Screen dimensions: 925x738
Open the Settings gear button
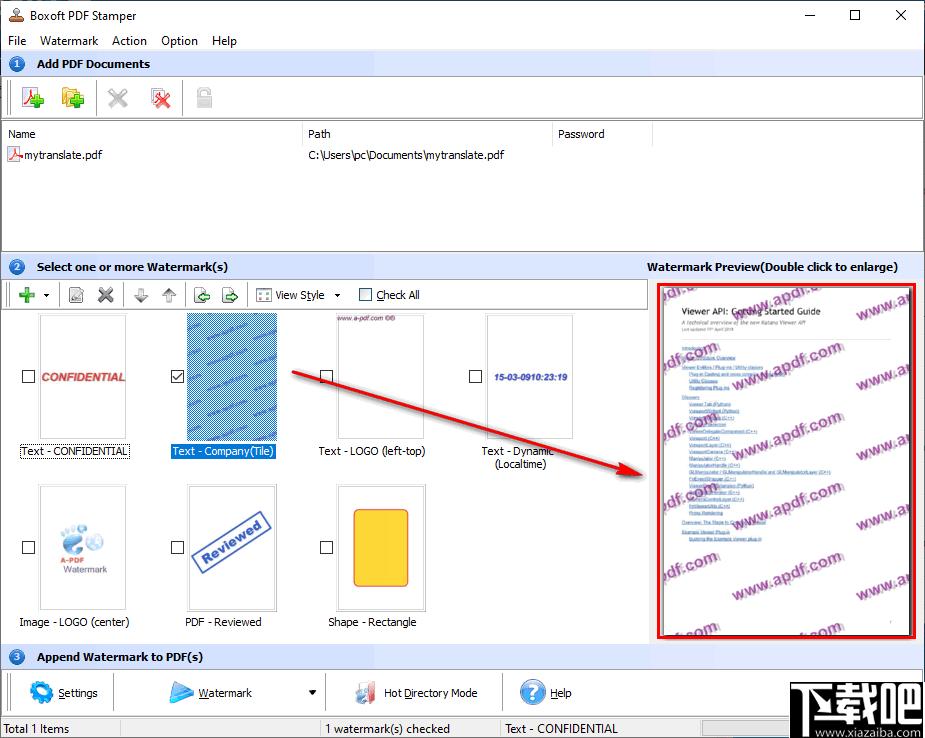tap(64, 693)
